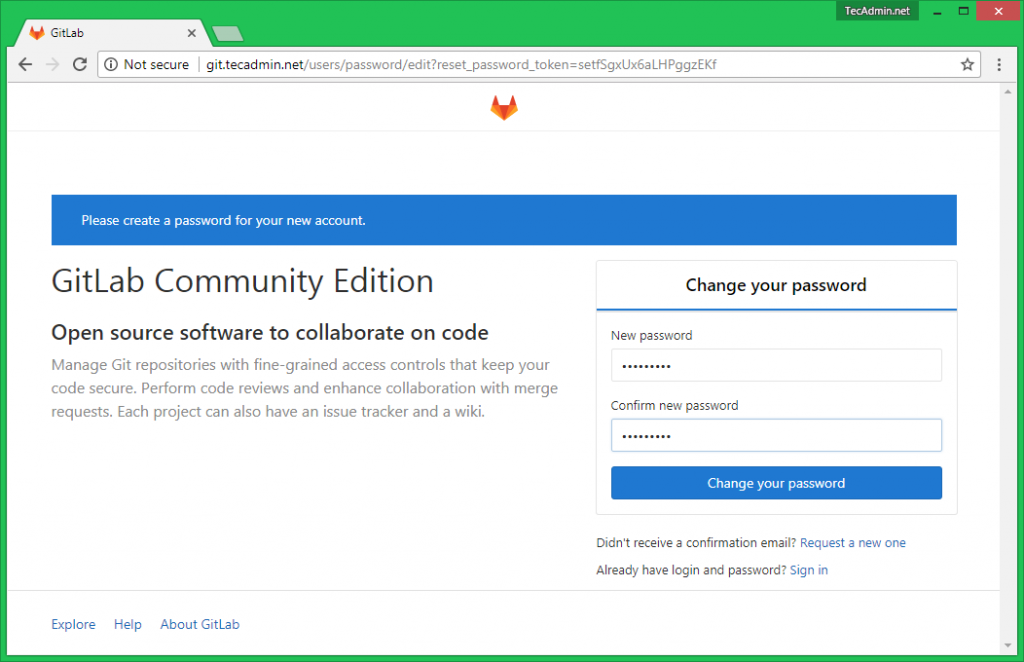Visit the About GitLab link
The height and width of the screenshot is (662, 1024).
click(x=200, y=624)
